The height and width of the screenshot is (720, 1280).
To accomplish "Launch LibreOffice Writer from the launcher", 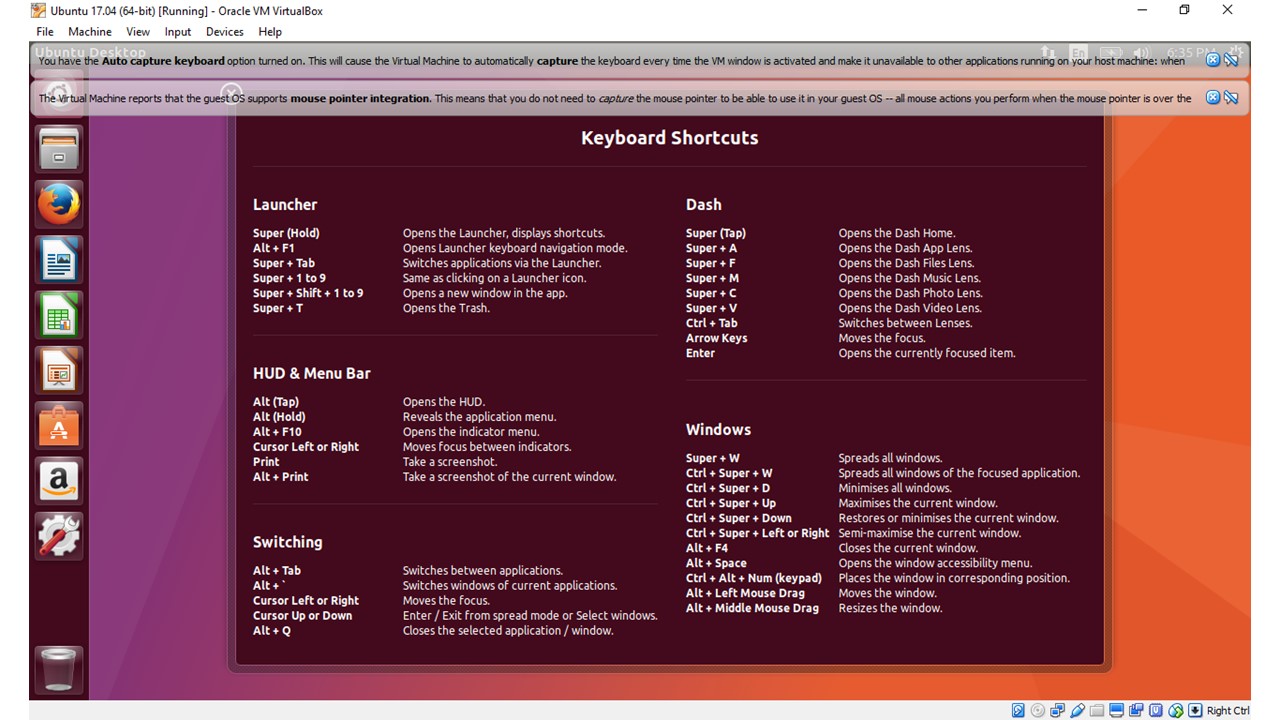I will coord(59,262).
